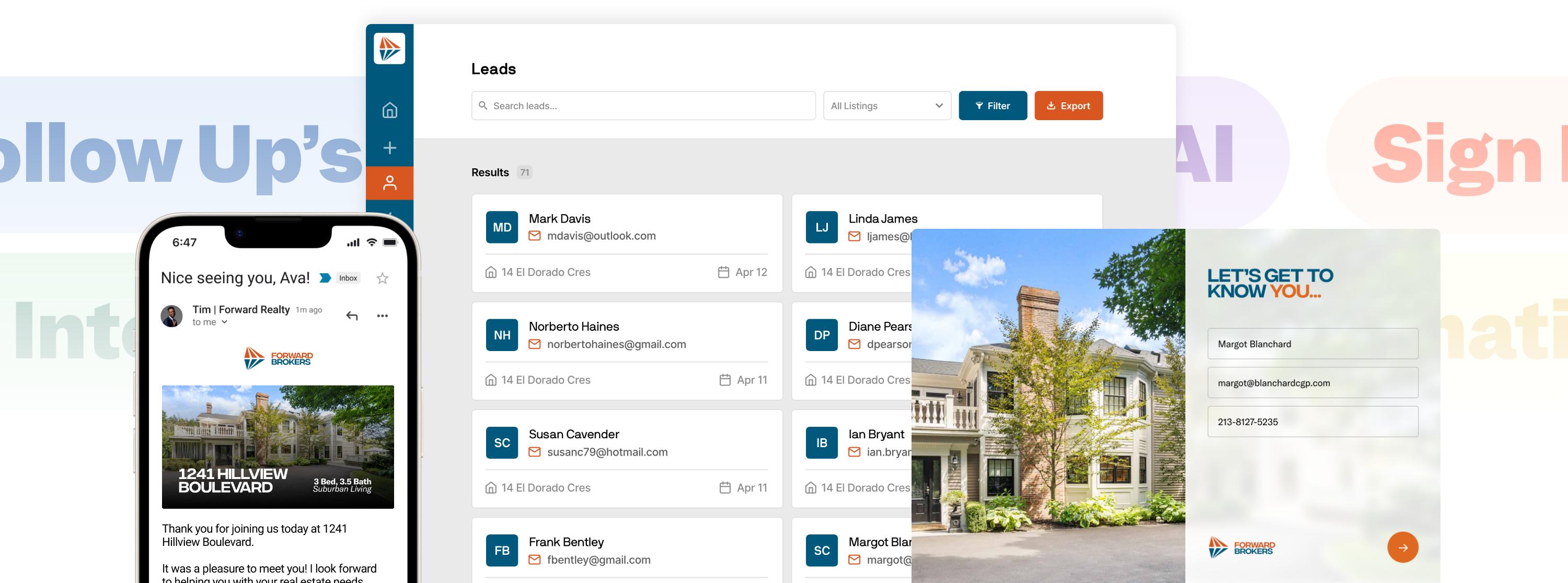
Task: Open Linda James avatar LJ
Action: pyautogui.click(x=822, y=227)
